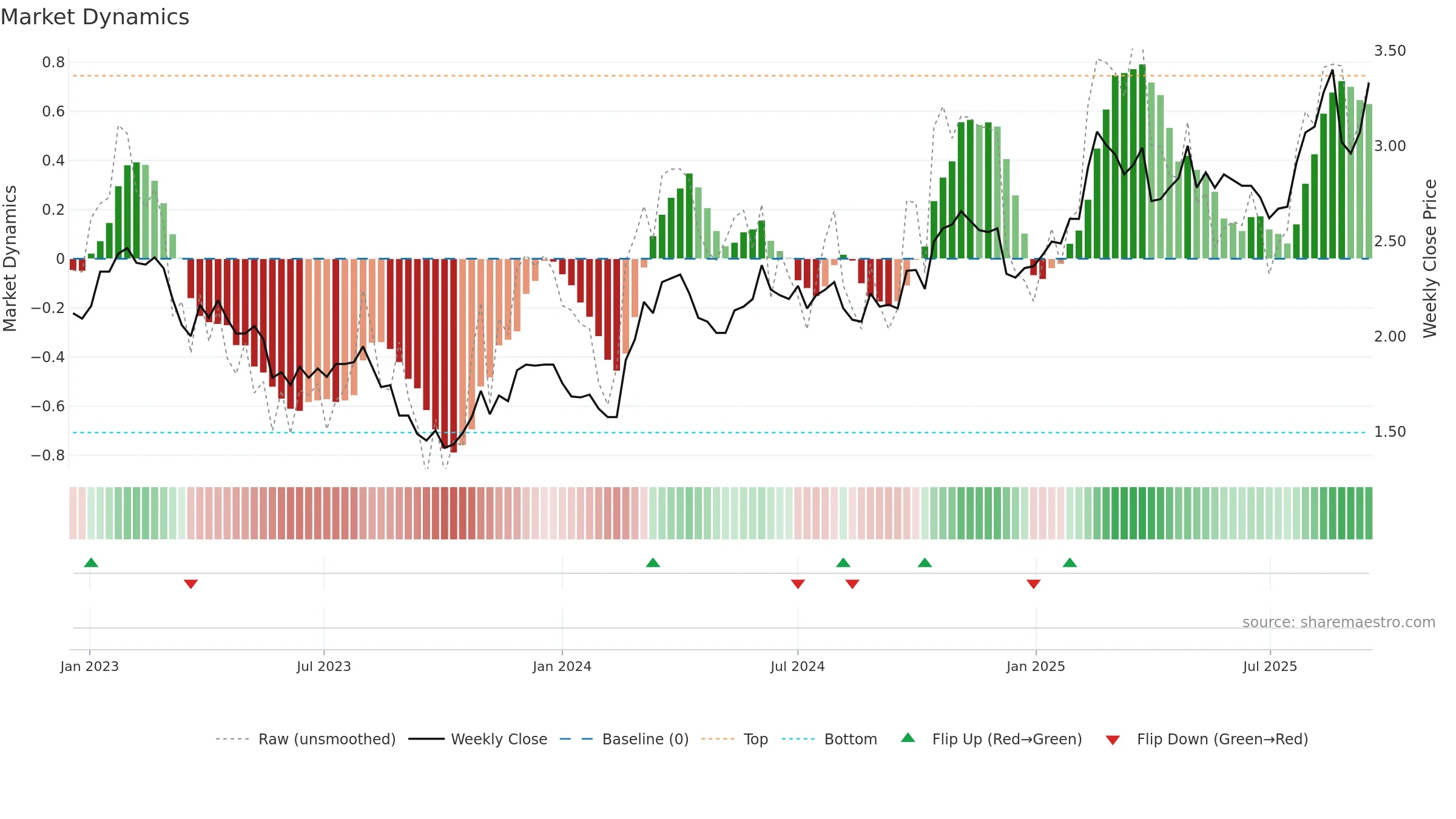
Task: Select the flip-up marker near Jan 2023
Action: click(x=91, y=562)
